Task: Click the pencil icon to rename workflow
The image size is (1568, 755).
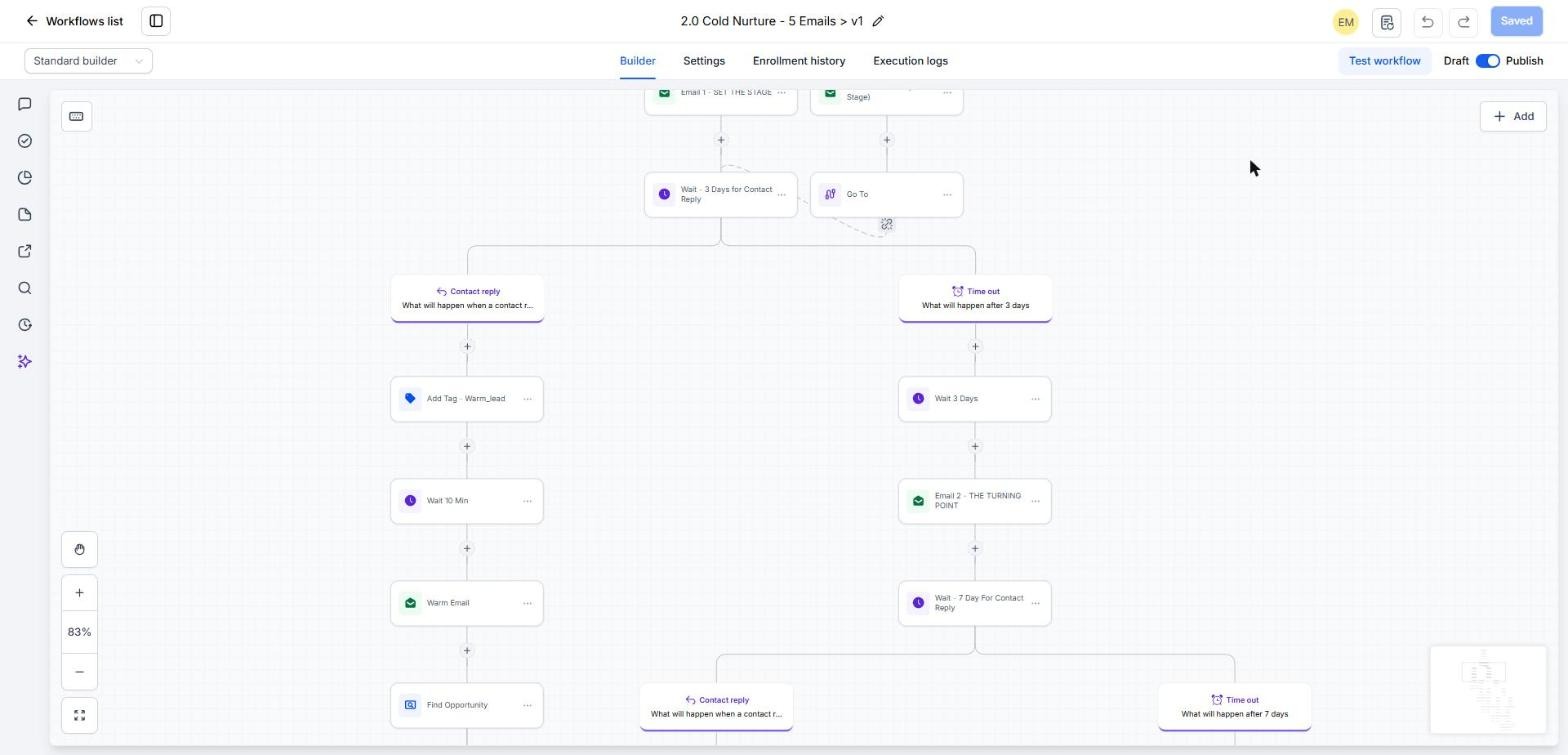Action: (878, 21)
